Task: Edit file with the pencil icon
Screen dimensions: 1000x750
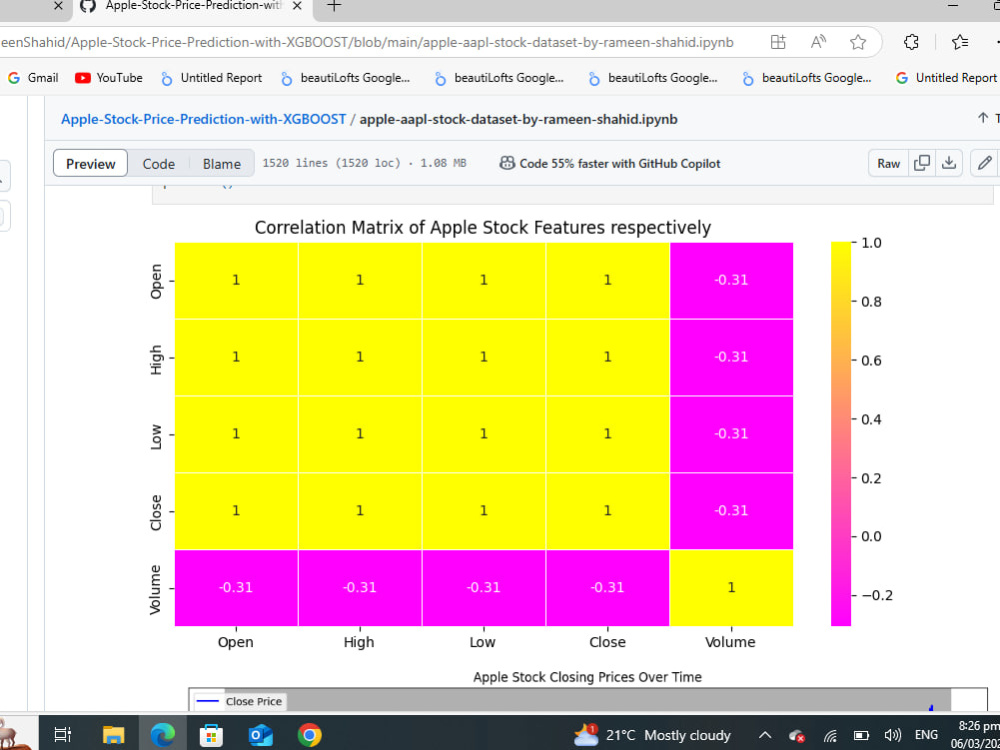Action: click(984, 163)
